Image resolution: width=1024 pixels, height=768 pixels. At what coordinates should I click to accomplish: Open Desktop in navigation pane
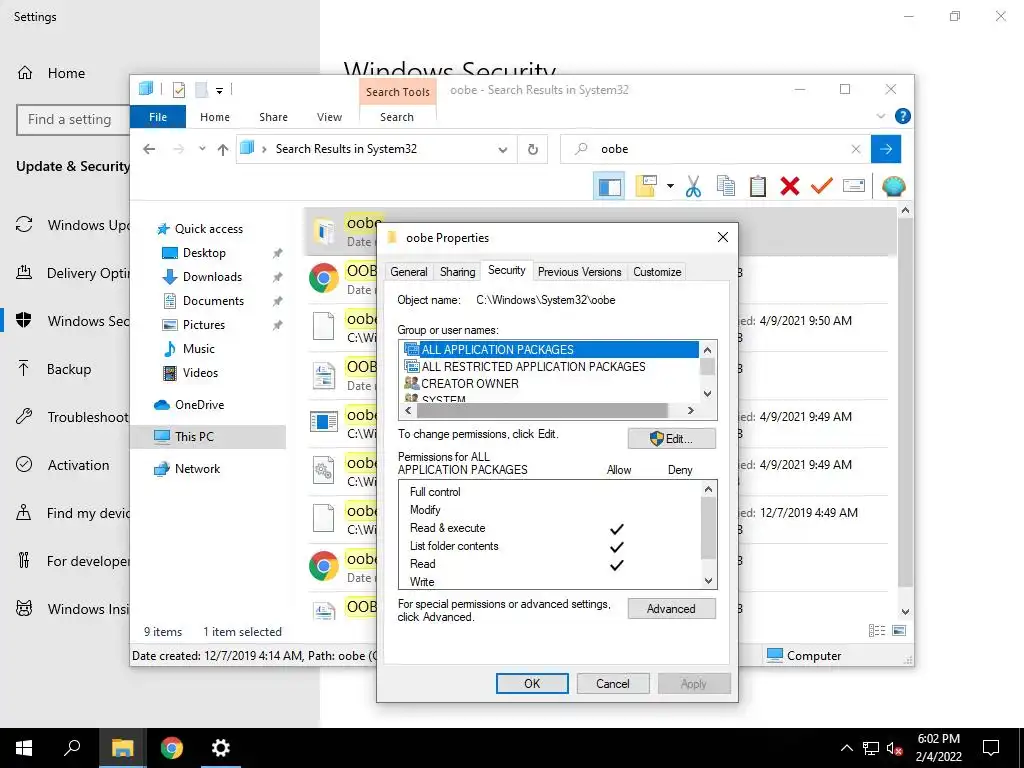point(204,253)
